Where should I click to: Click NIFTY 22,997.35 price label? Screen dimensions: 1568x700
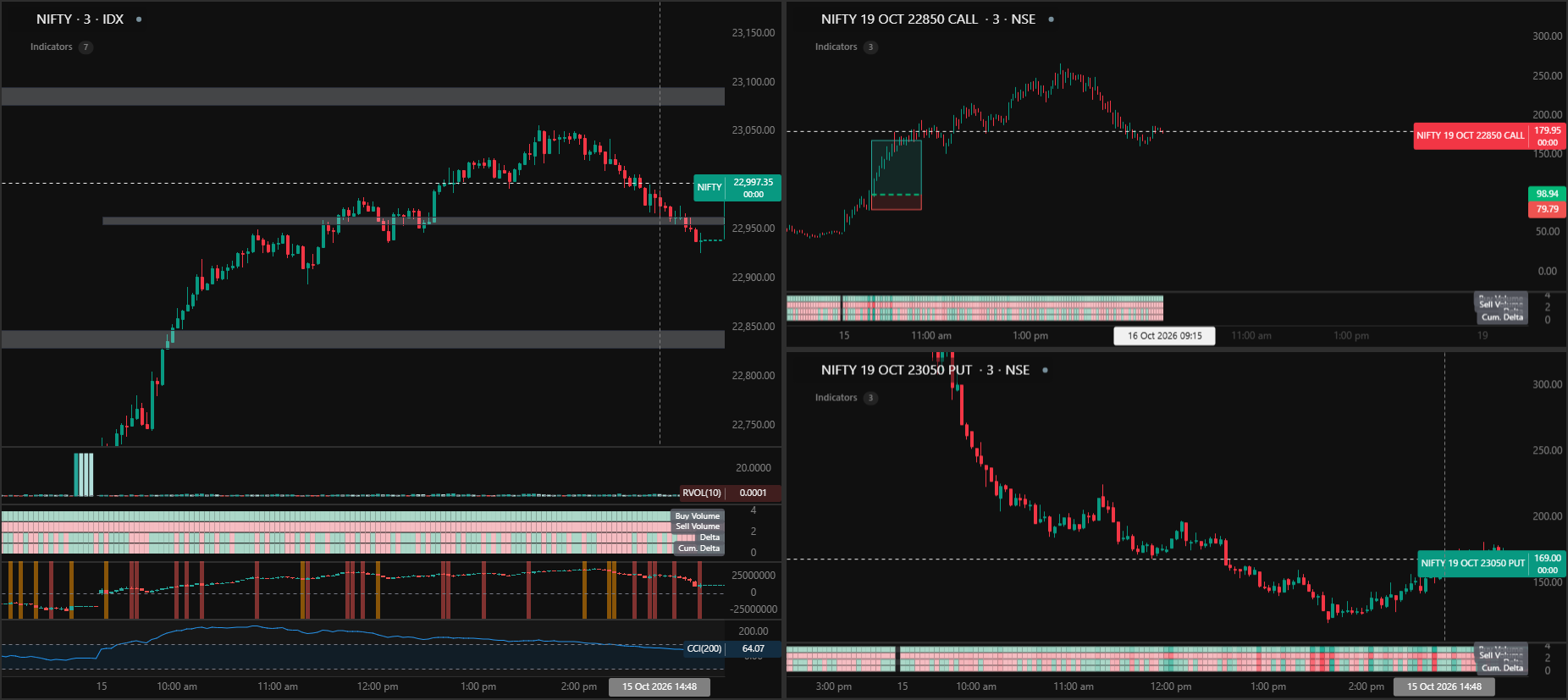[737, 188]
